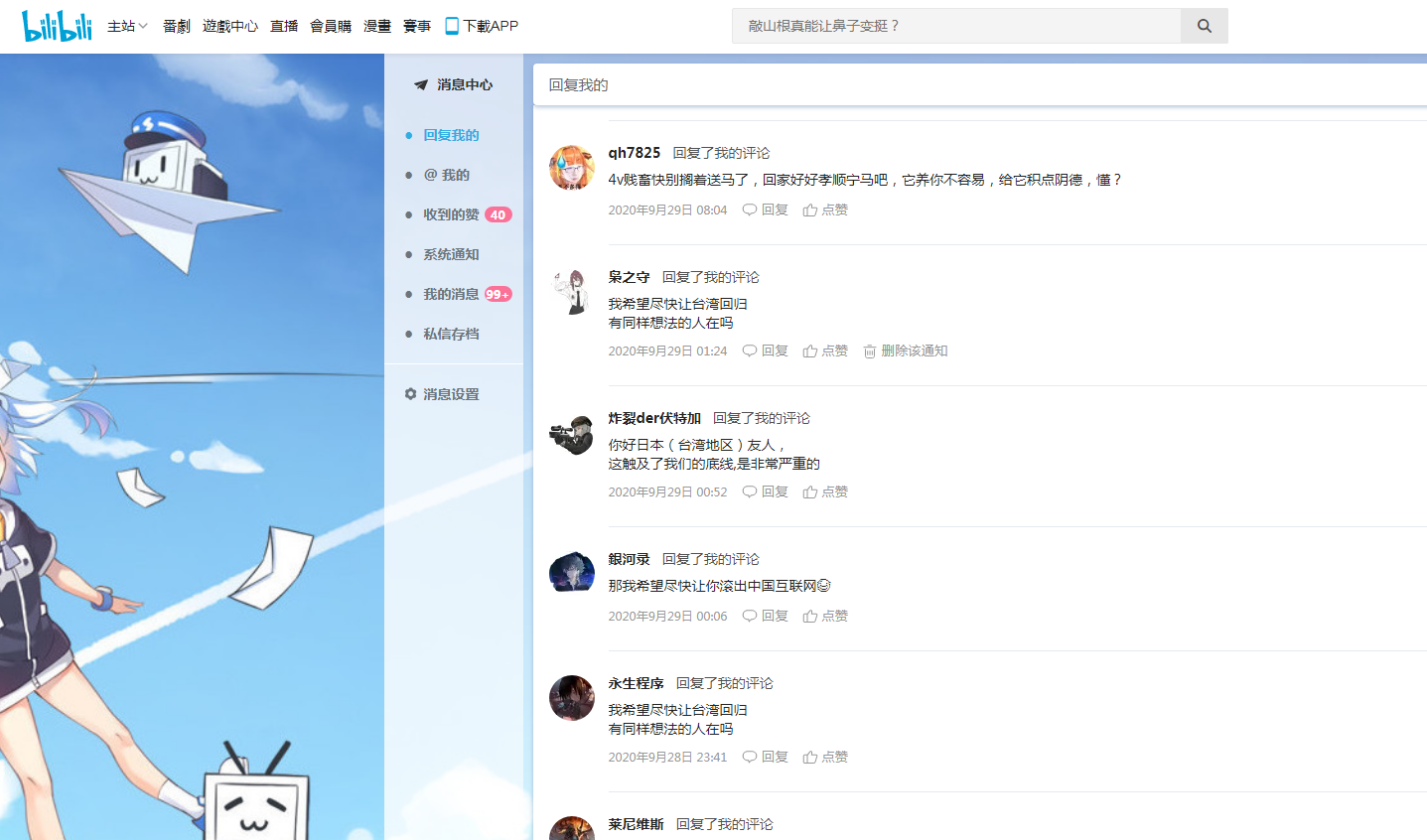Open 收到的赞 in sidebar

coord(452,214)
